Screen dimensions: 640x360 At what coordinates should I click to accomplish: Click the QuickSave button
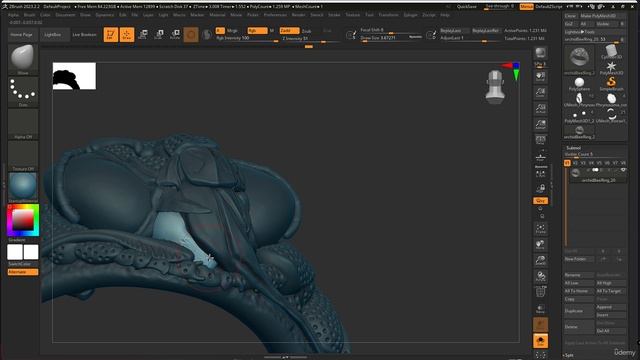pos(468,7)
